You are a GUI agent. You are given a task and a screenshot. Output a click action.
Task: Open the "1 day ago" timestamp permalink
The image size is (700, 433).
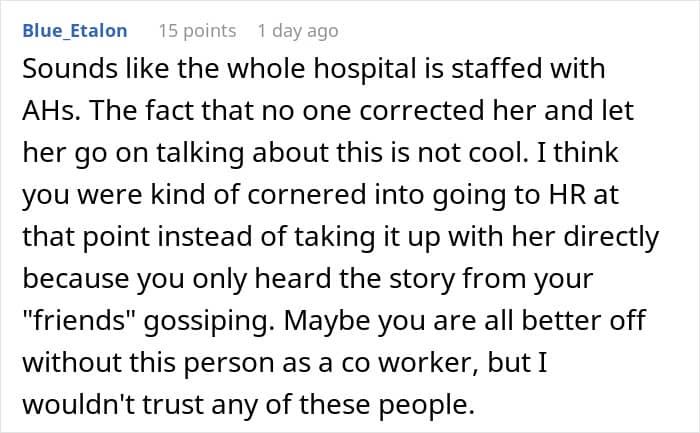298,31
